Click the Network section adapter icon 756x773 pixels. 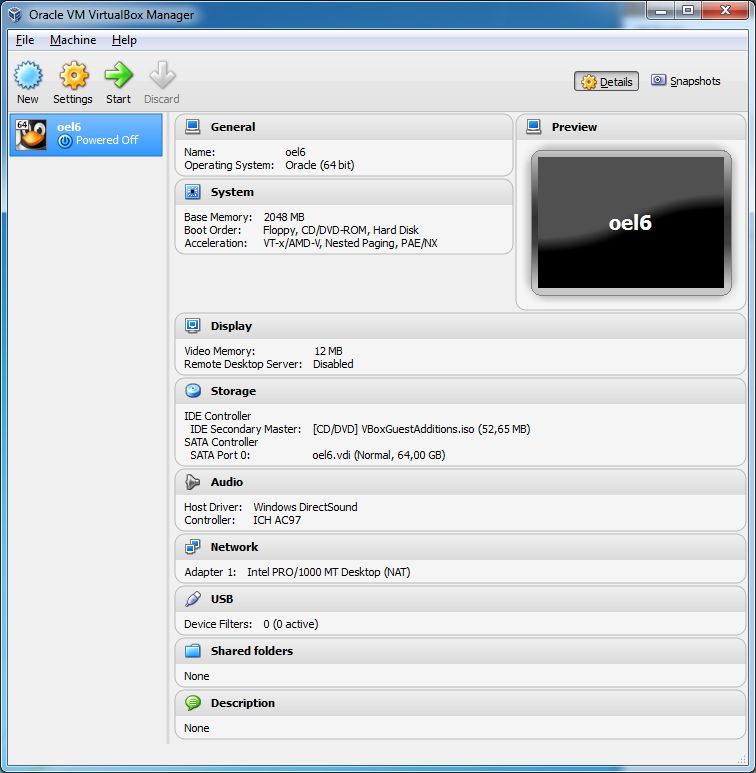[193, 547]
